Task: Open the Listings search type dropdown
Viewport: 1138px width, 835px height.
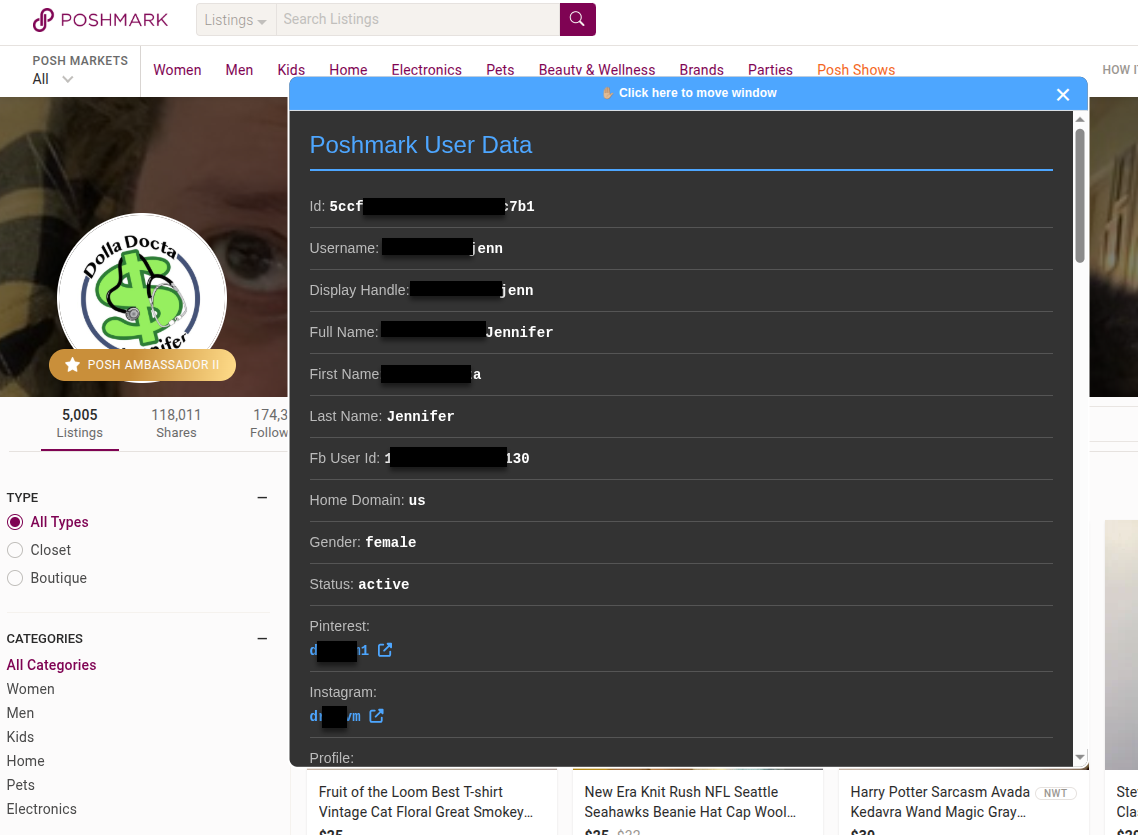Action: tap(235, 20)
